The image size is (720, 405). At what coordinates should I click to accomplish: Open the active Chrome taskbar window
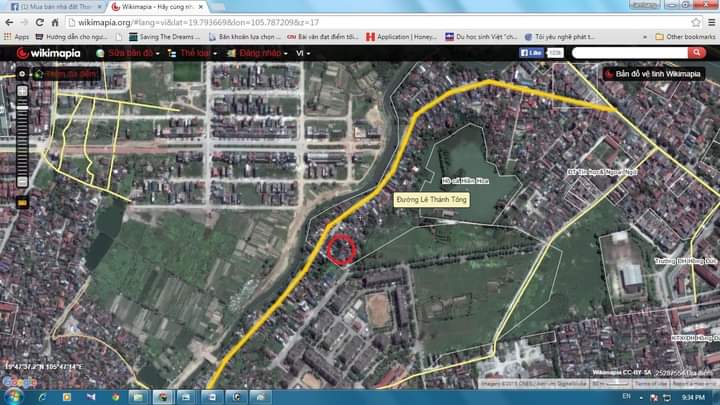(x=163, y=397)
